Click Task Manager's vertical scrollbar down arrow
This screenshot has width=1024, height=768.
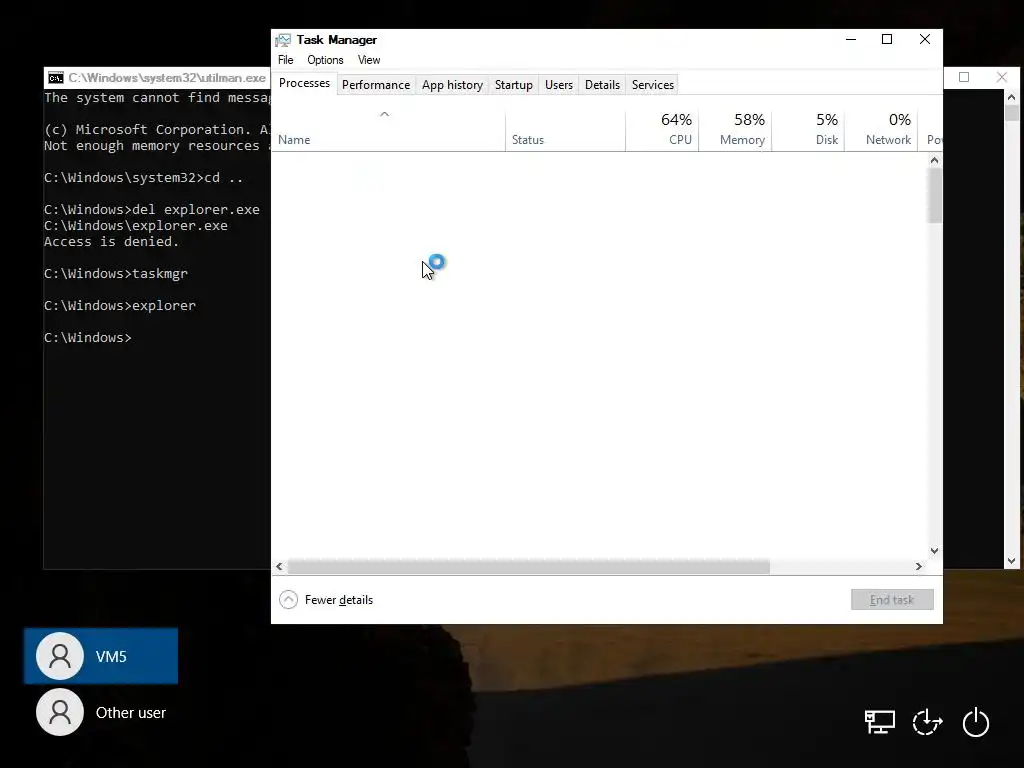point(935,551)
